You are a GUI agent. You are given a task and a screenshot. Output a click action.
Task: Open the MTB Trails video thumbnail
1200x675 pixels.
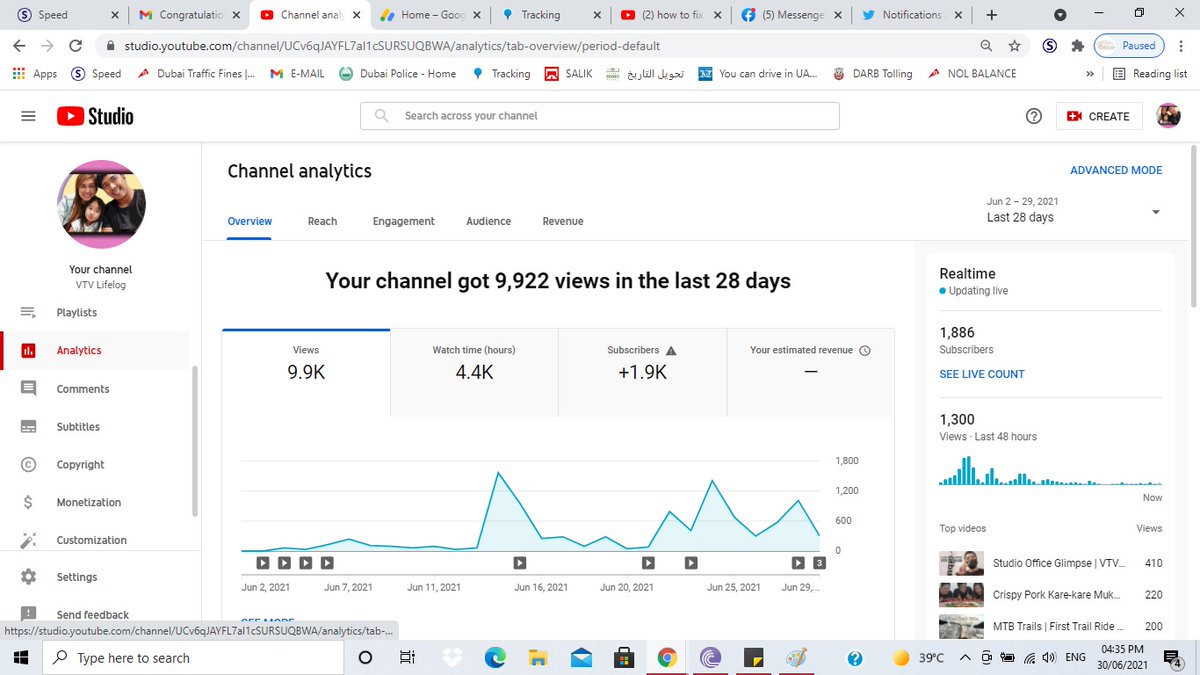click(x=961, y=626)
